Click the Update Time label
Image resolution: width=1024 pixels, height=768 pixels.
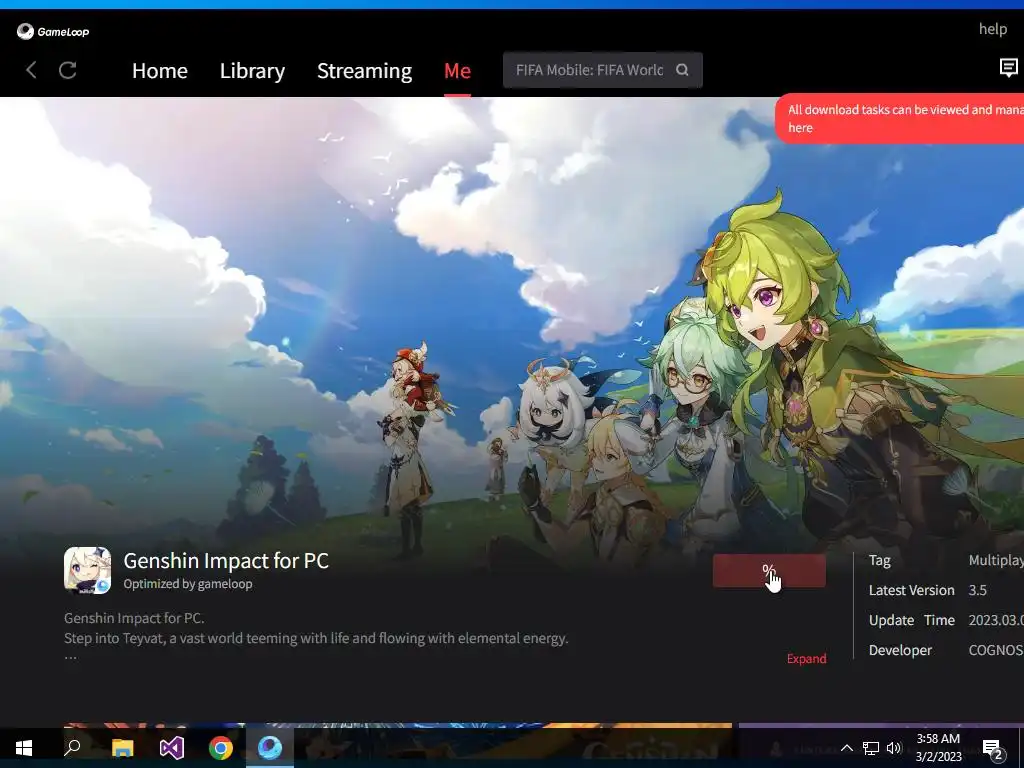click(912, 620)
